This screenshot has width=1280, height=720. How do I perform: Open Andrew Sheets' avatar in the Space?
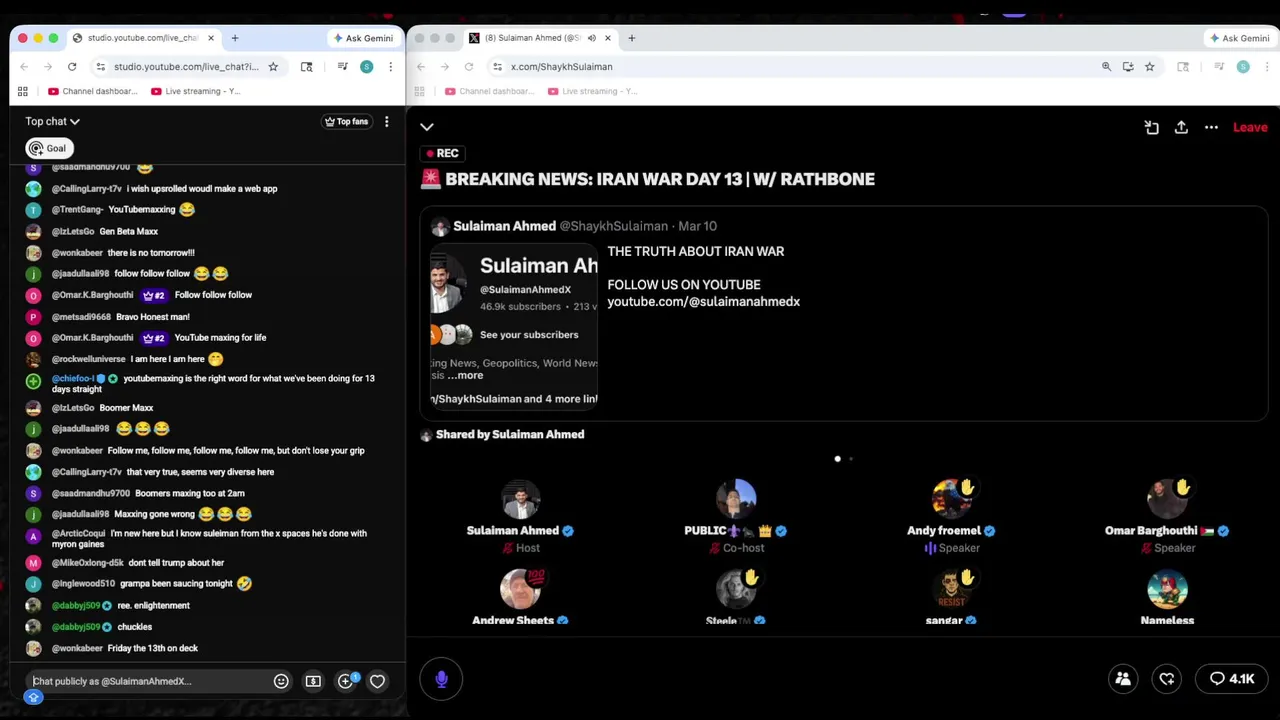(520, 589)
